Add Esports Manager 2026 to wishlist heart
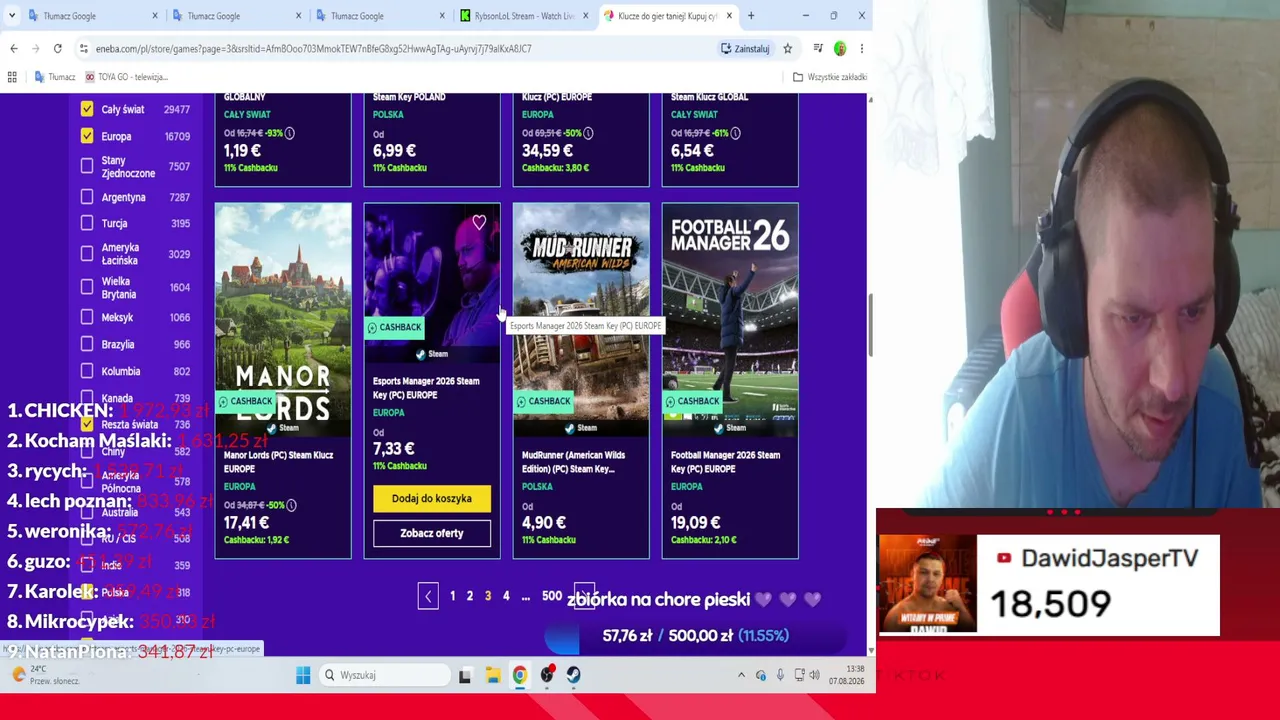This screenshot has height=720, width=1280. (x=479, y=223)
